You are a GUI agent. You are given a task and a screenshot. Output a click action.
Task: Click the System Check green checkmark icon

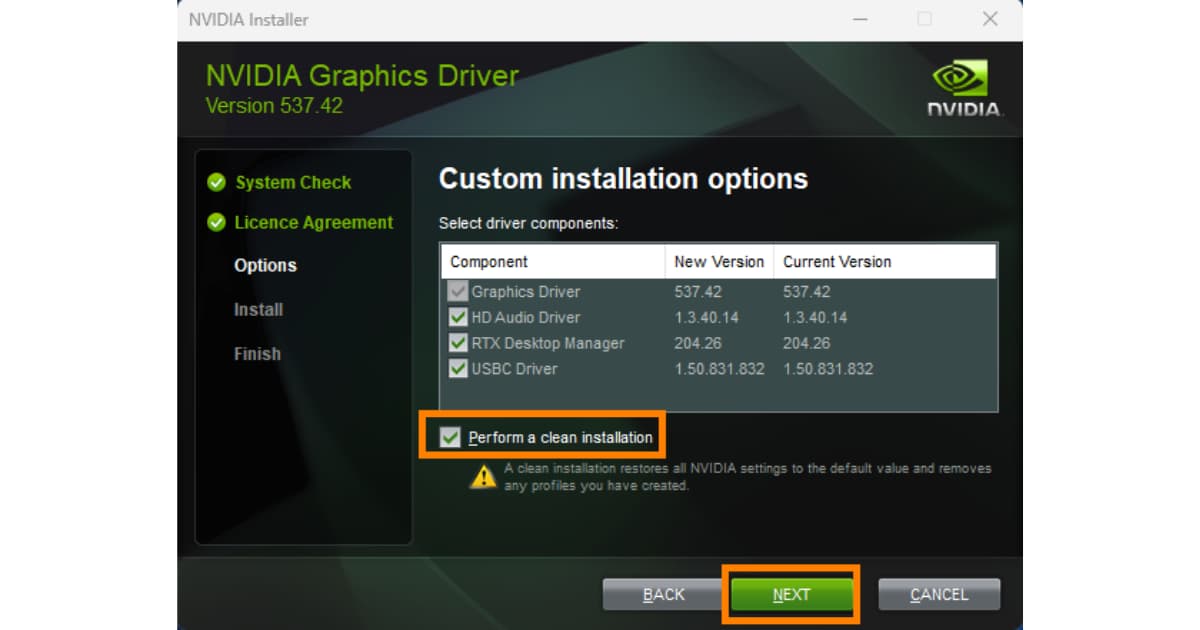coord(216,183)
